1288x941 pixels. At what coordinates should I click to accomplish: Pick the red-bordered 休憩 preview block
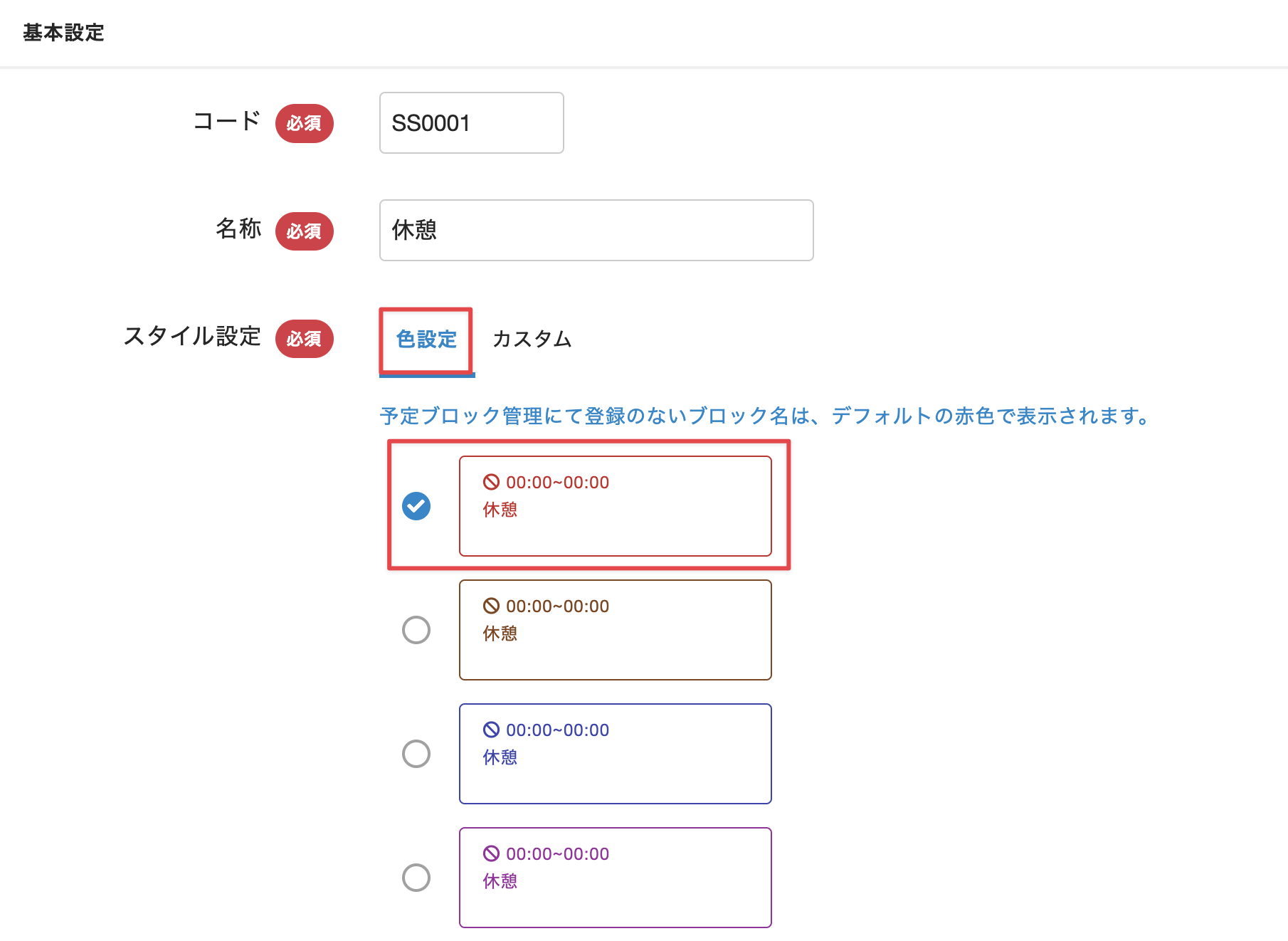point(615,506)
